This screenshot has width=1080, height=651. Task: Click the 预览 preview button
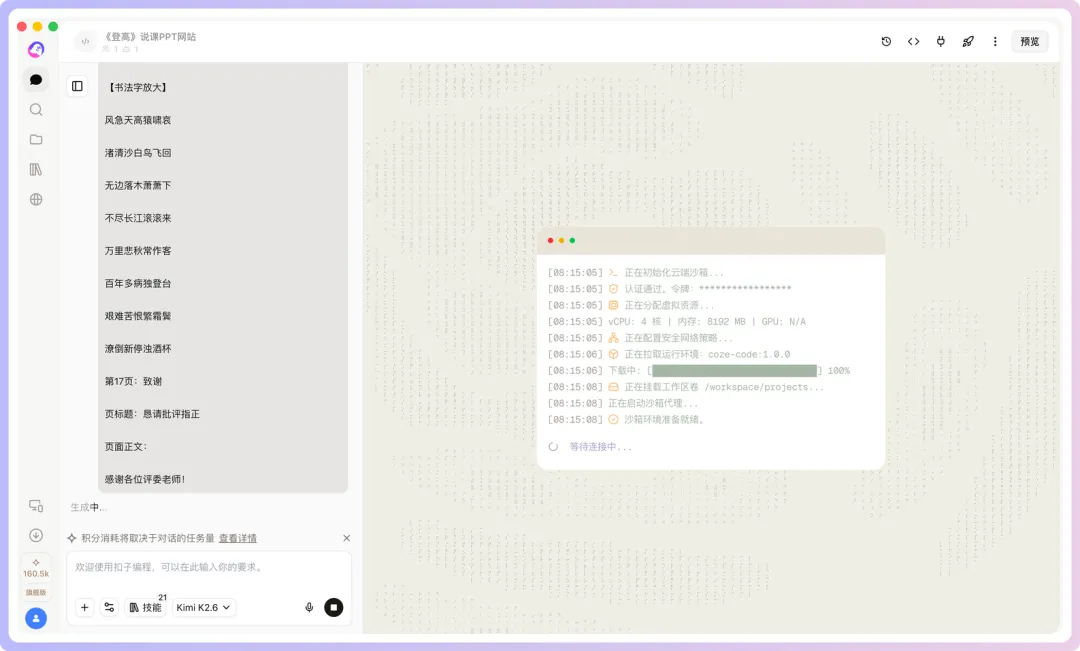tap(1030, 41)
